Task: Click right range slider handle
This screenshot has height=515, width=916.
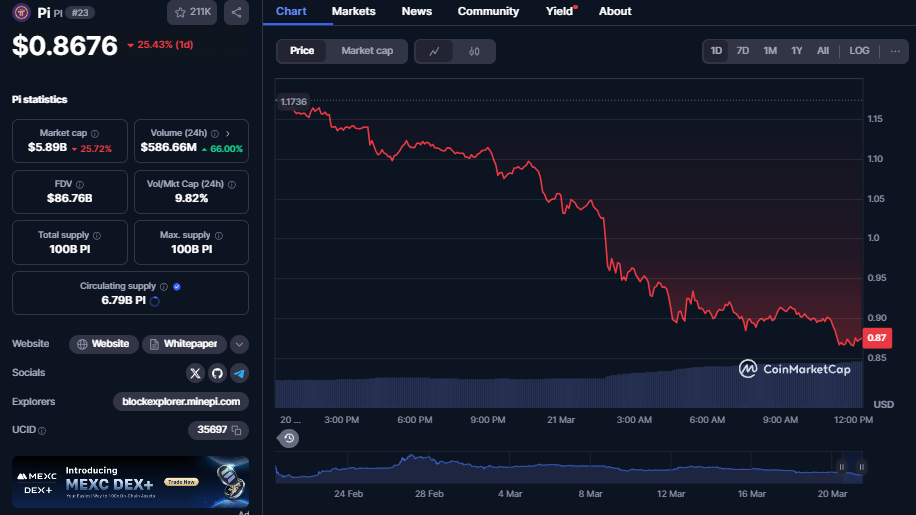Action: click(861, 467)
